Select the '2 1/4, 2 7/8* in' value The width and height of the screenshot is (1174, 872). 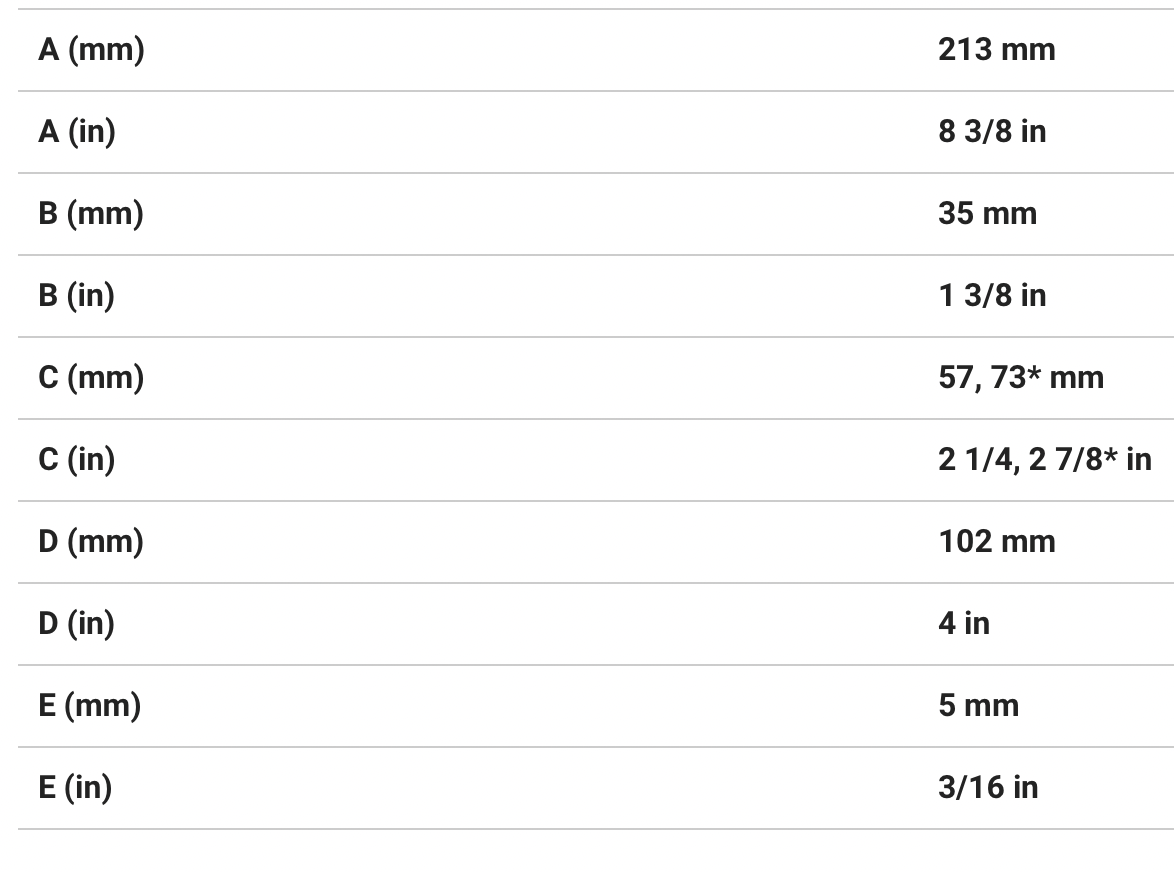[1044, 460]
